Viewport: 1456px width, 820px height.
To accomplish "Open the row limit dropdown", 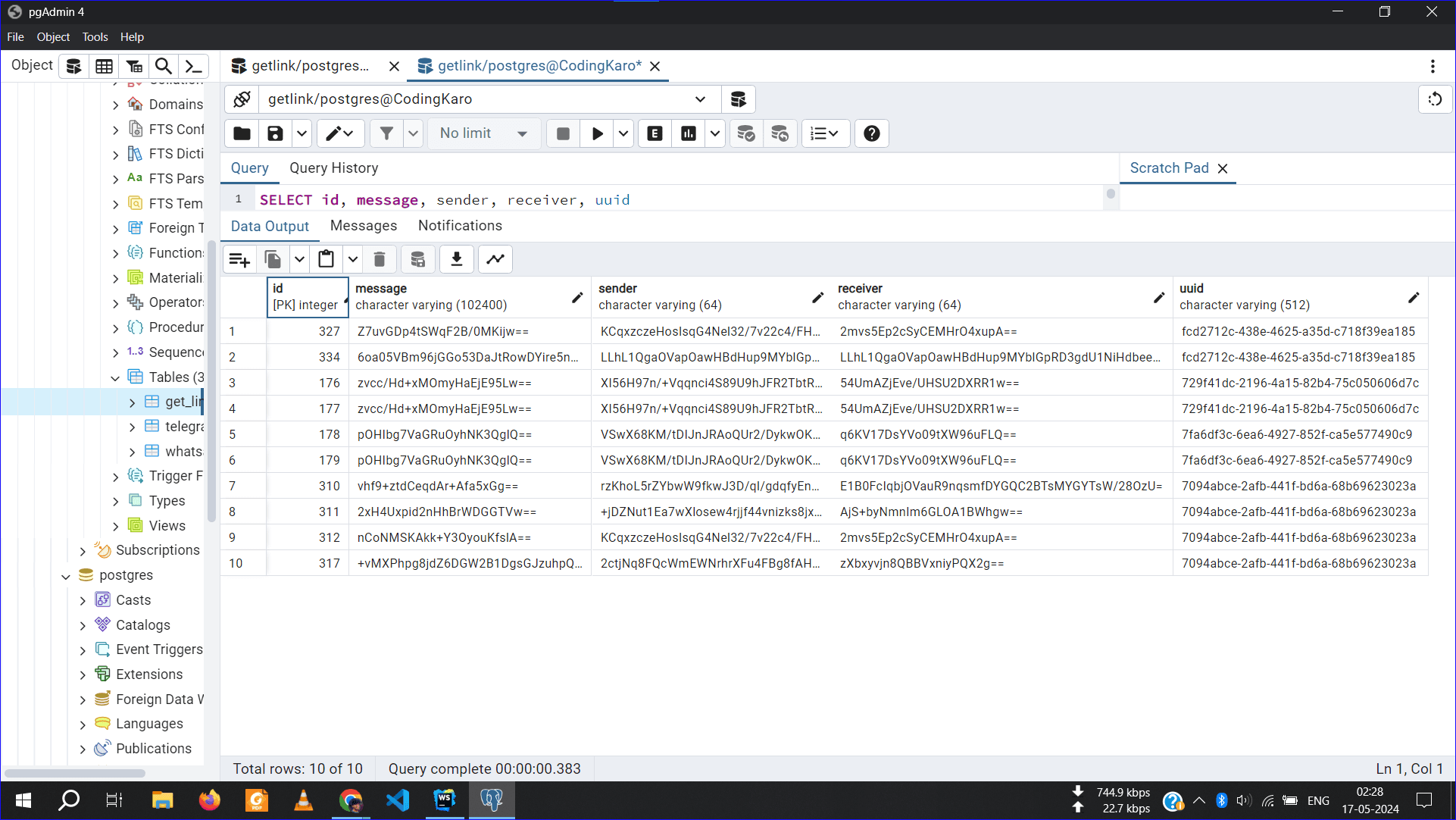I will (x=521, y=133).
